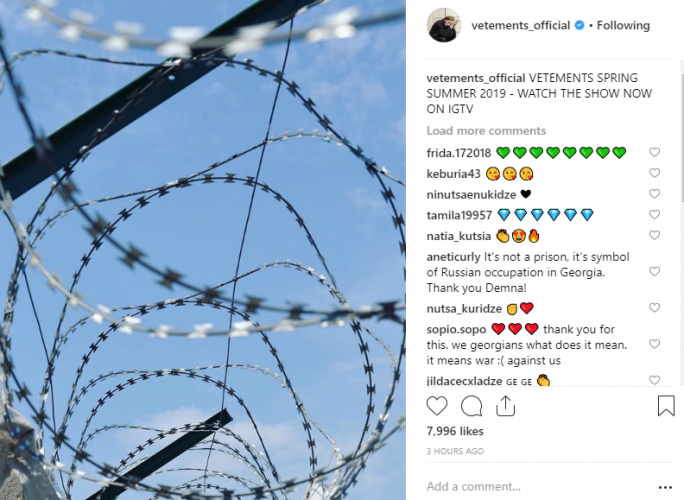Open the vetements_official username in the header
Viewport: 684px width, 500px height.
coord(520,25)
